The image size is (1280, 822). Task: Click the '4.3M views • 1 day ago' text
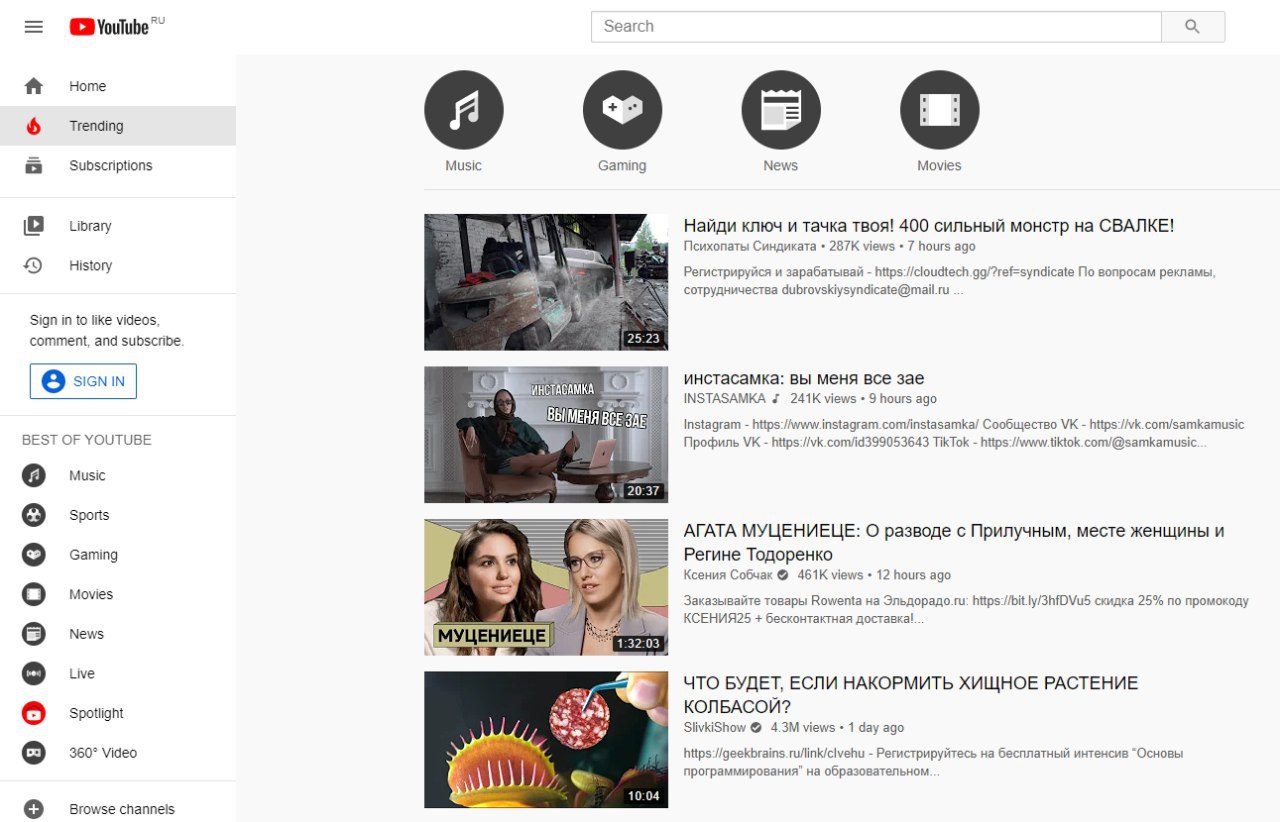point(837,727)
